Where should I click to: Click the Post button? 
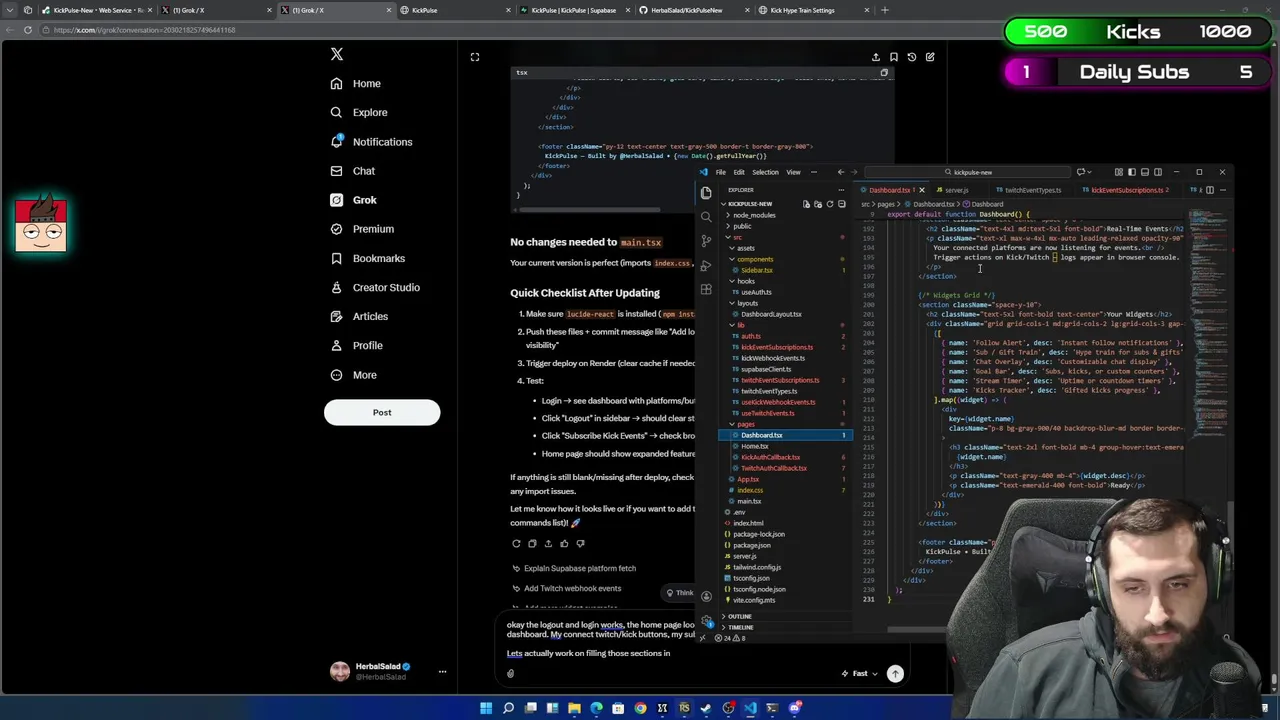tap(382, 412)
